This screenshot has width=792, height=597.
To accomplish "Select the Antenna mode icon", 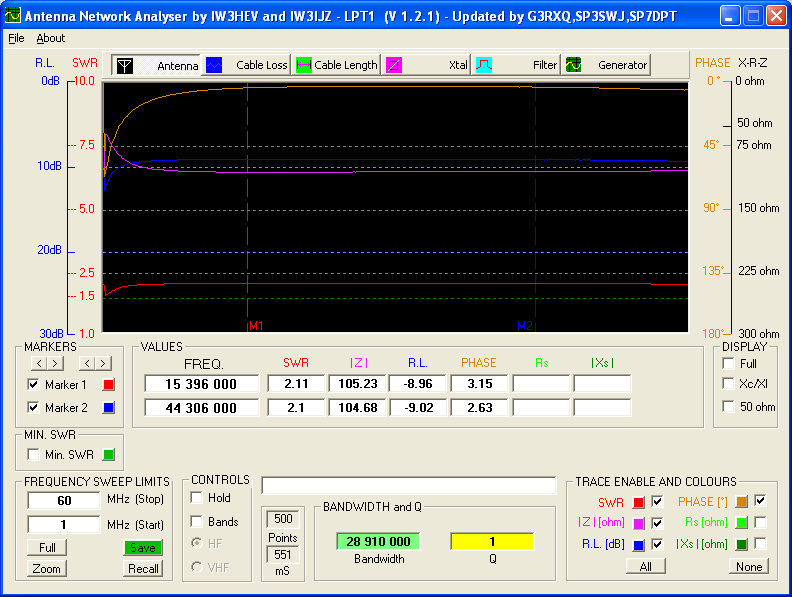I will tap(125, 65).
